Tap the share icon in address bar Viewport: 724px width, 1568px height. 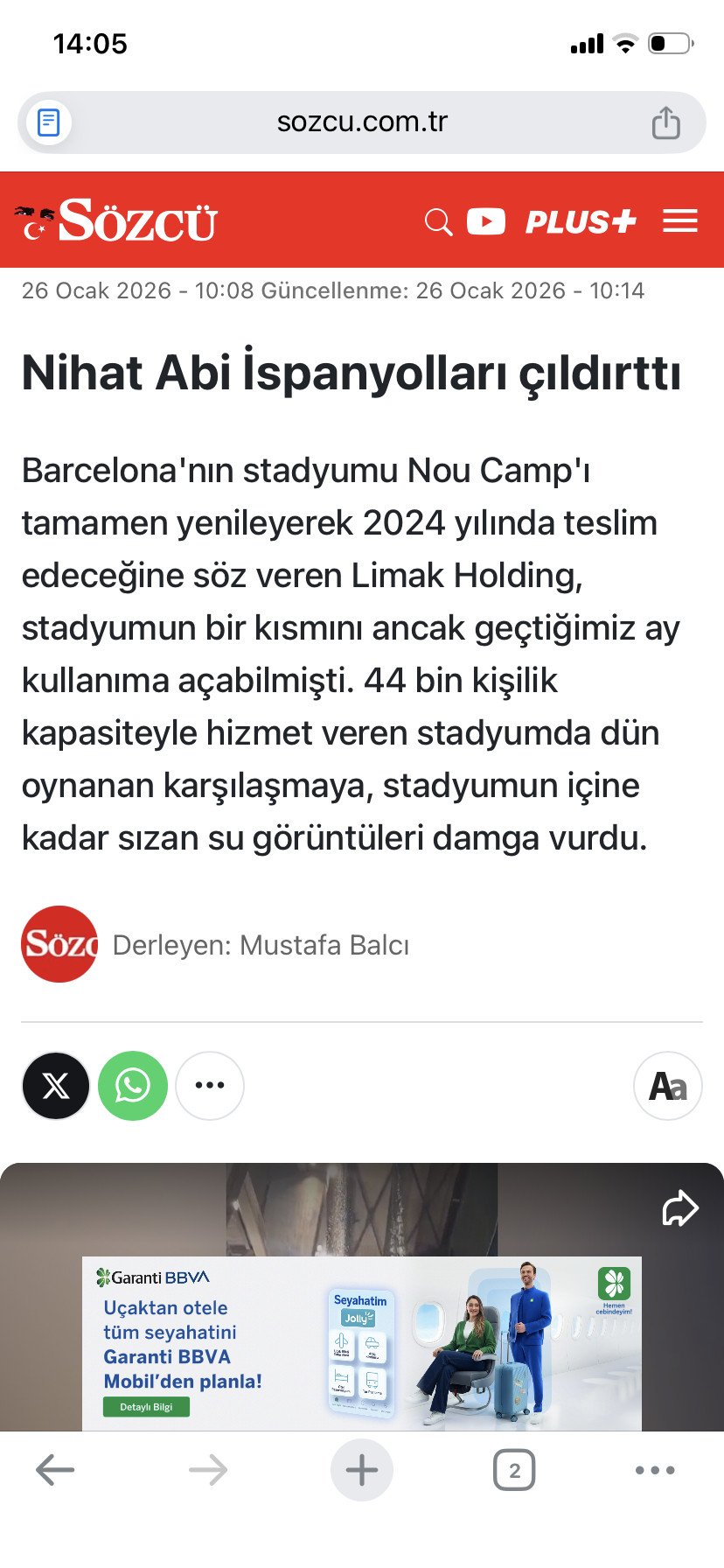(x=665, y=122)
